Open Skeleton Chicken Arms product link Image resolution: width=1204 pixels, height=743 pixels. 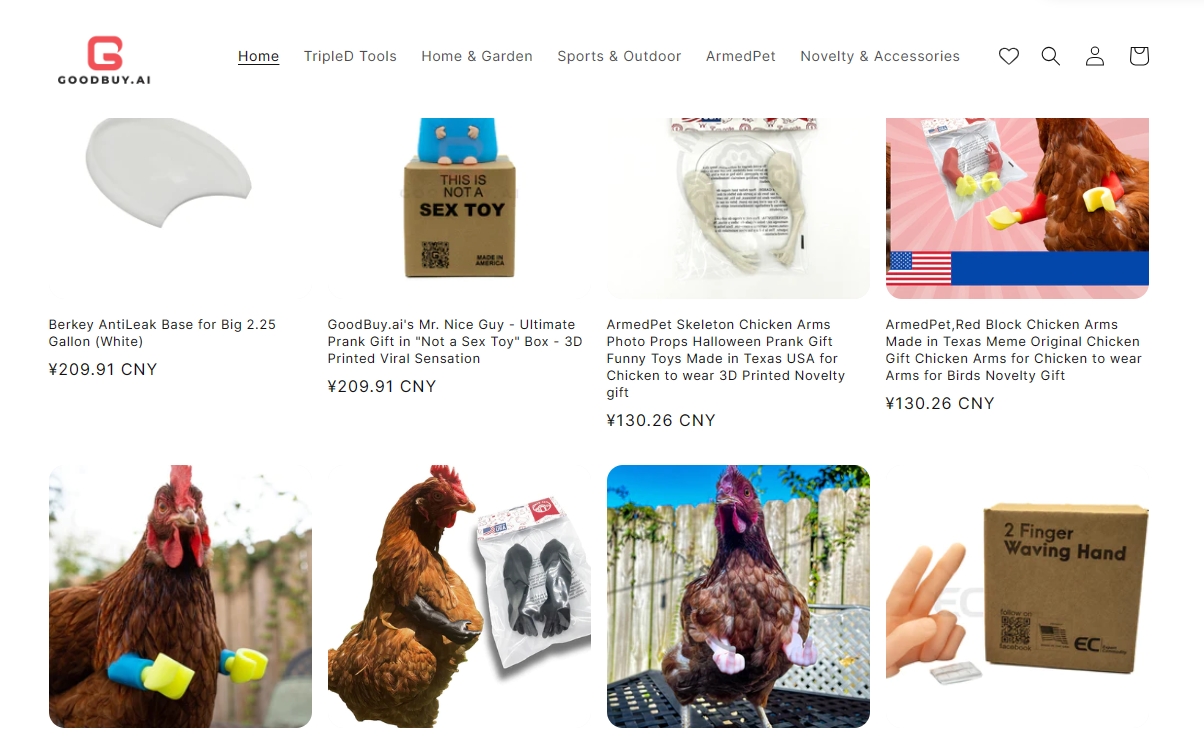[727, 358]
